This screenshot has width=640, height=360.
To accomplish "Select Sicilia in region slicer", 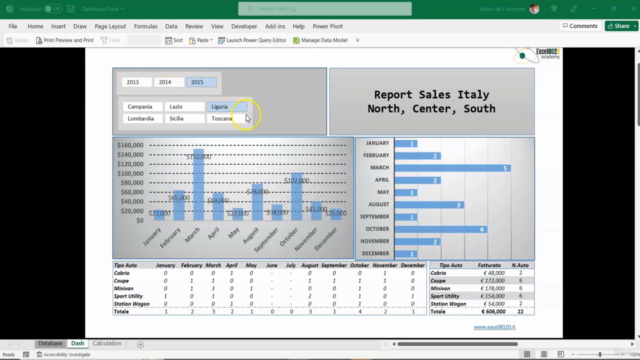I will click(x=184, y=118).
